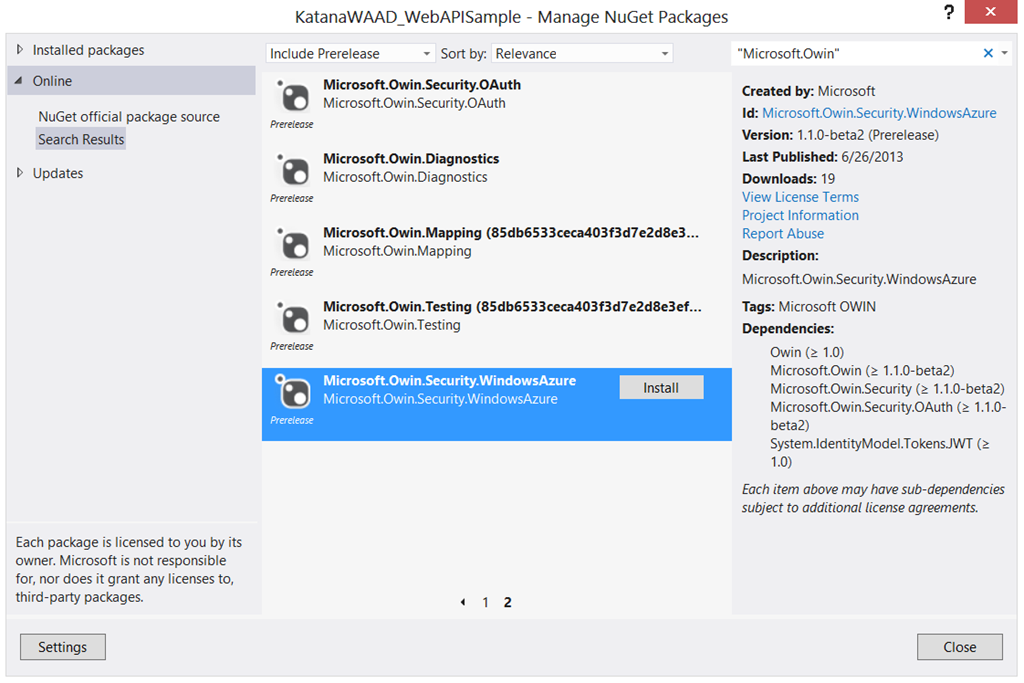Open the Sort by Relevance dropdown

tap(582, 54)
